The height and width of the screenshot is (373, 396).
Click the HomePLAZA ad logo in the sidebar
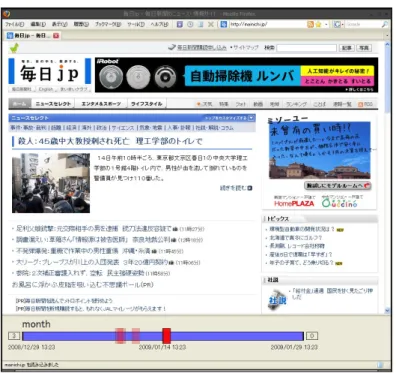294,203
